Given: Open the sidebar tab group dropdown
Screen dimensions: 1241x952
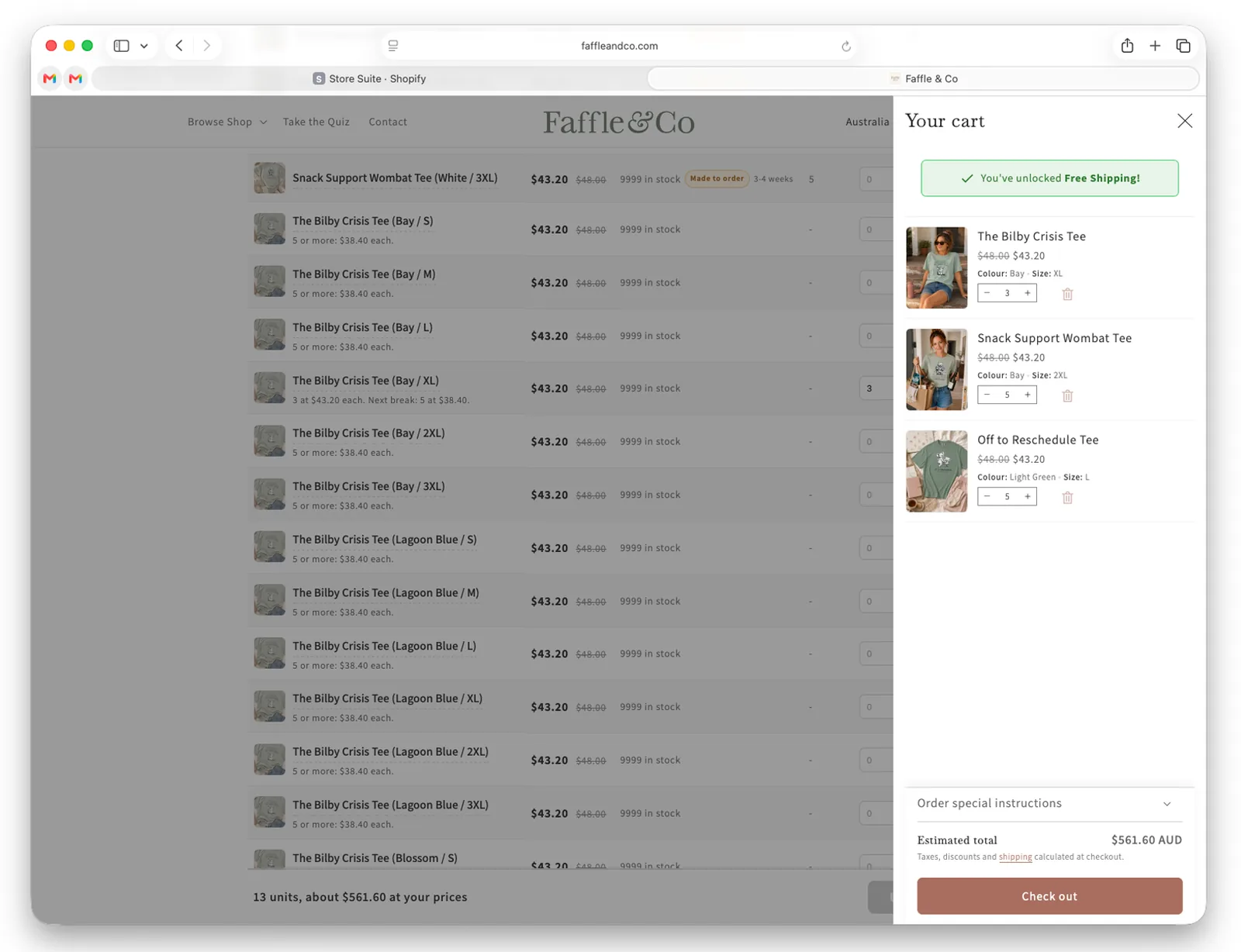Looking at the screenshot, I should pos(144,46).
